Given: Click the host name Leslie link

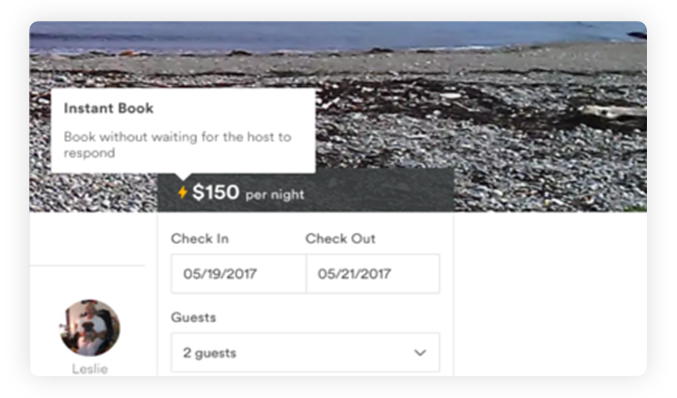Looking at the screenshot, I should click(x=90, y=369).
